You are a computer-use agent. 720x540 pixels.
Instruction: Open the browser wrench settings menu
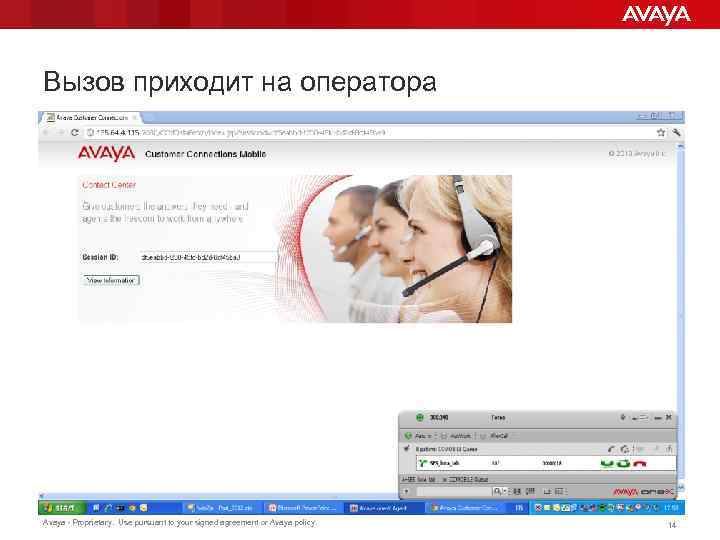pos(676,132)
